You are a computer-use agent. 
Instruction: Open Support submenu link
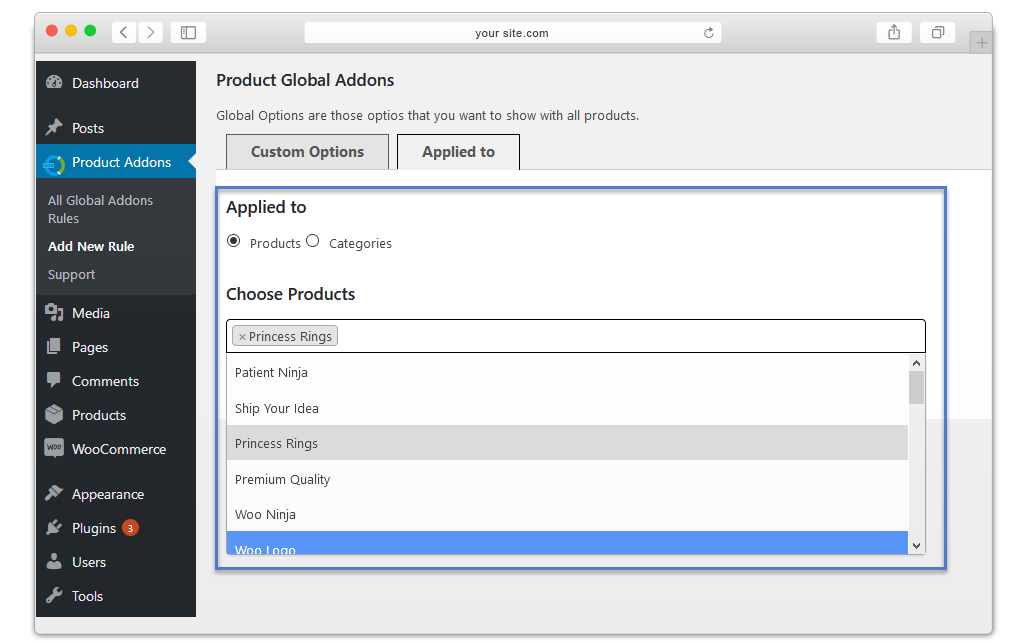coord(71,275)
